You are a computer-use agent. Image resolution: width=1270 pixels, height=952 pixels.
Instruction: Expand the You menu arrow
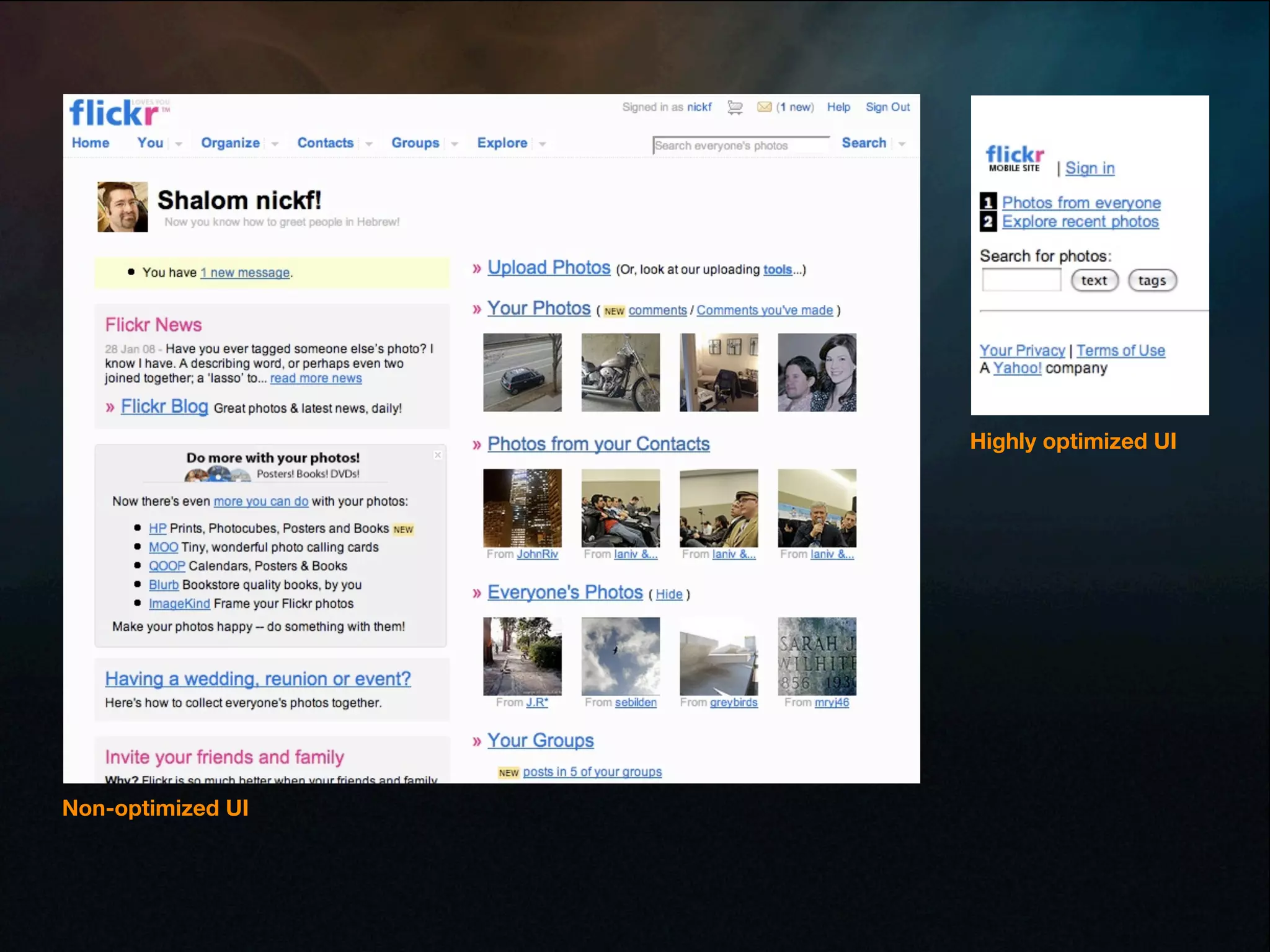(179, 144)
